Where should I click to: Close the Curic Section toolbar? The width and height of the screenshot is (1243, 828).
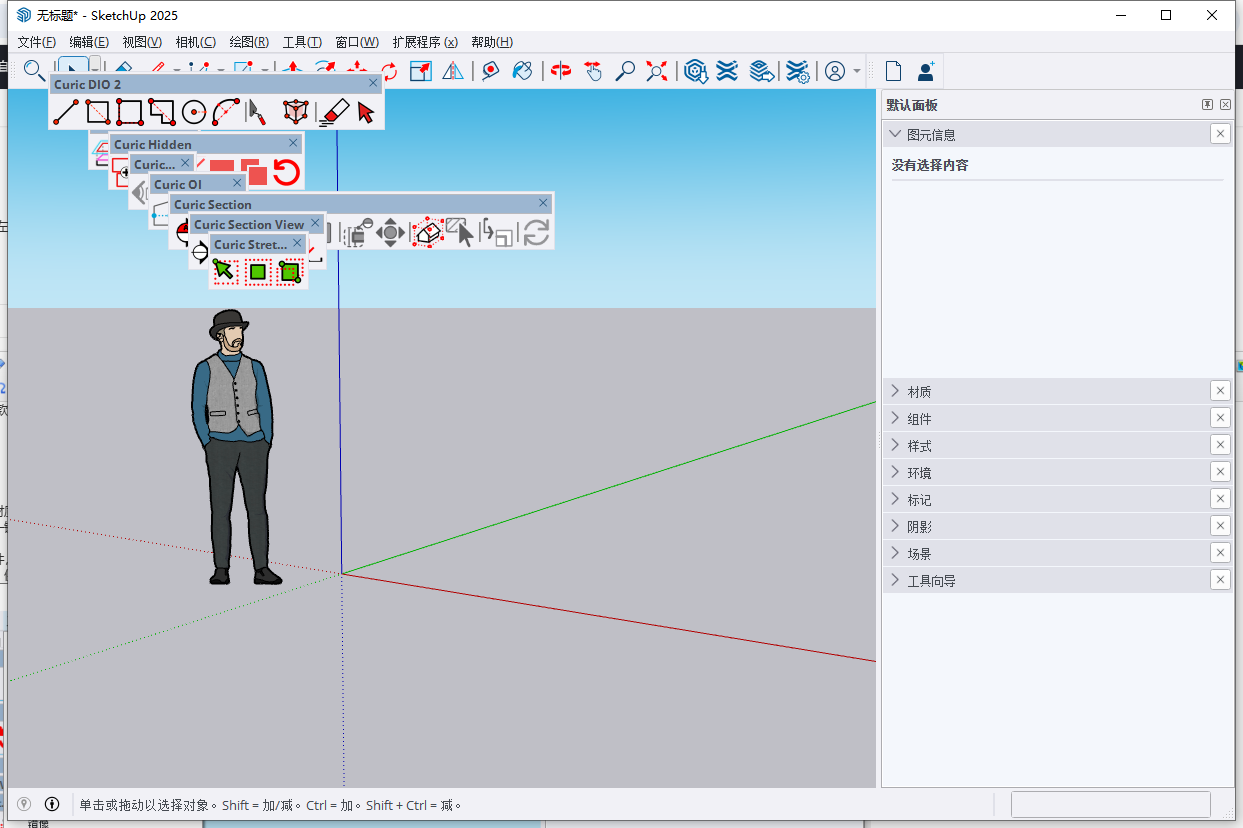point(543,203)
